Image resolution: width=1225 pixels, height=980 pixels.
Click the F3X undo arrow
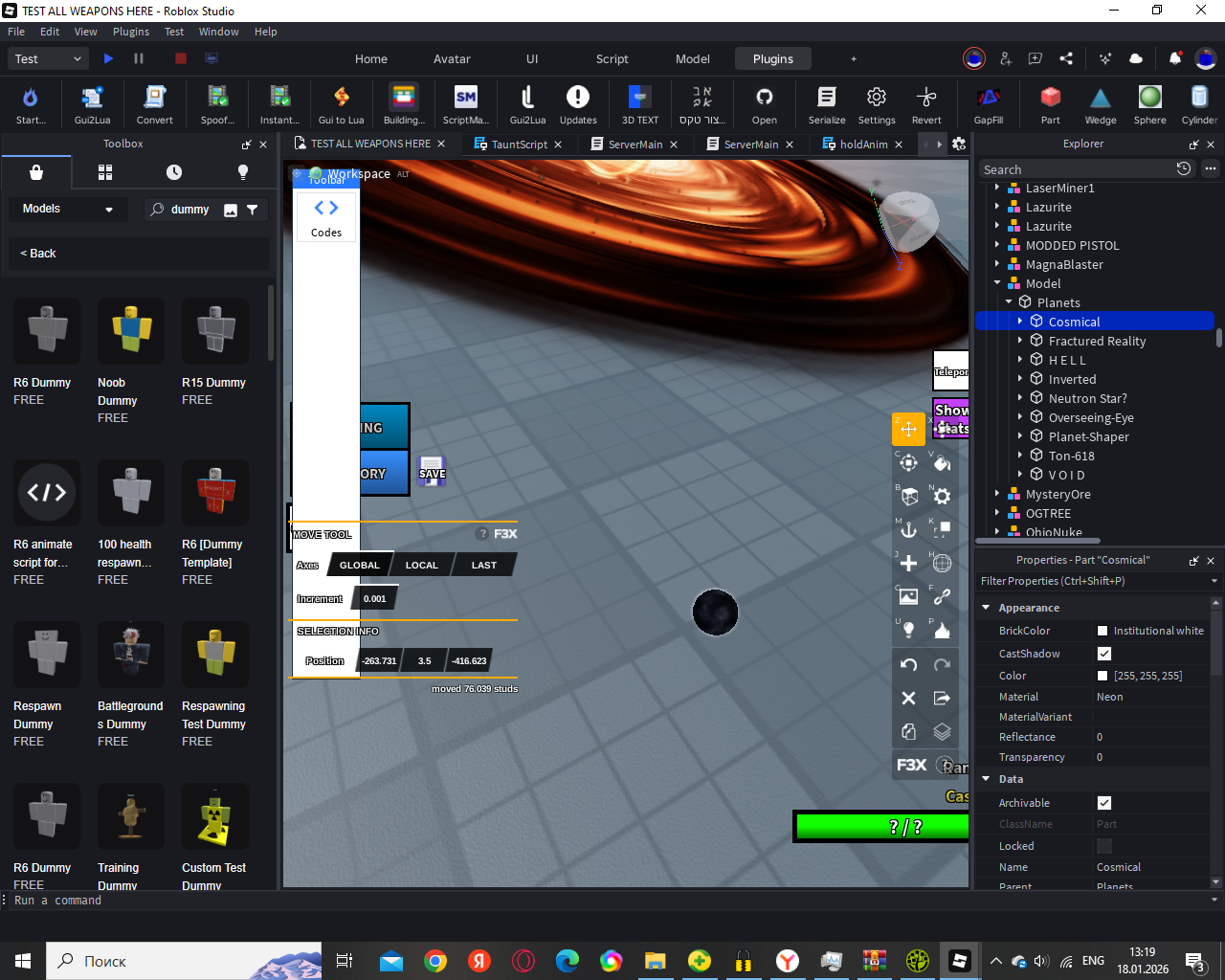point(908,664)
